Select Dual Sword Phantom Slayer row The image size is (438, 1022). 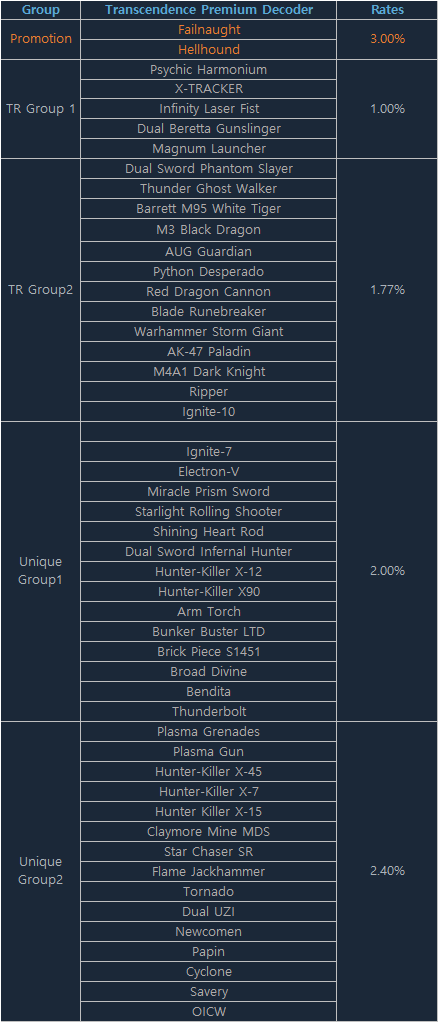click(209, 169)
